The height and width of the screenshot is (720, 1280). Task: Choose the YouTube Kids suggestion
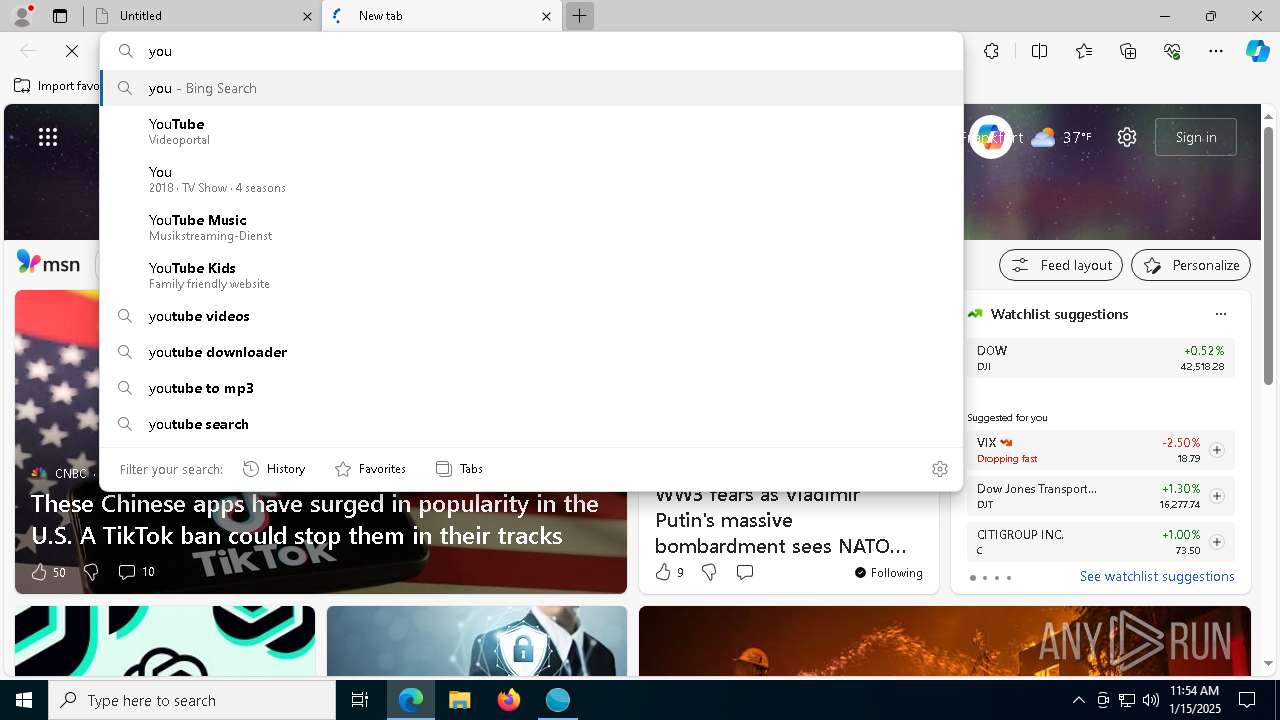click(531, 275)
